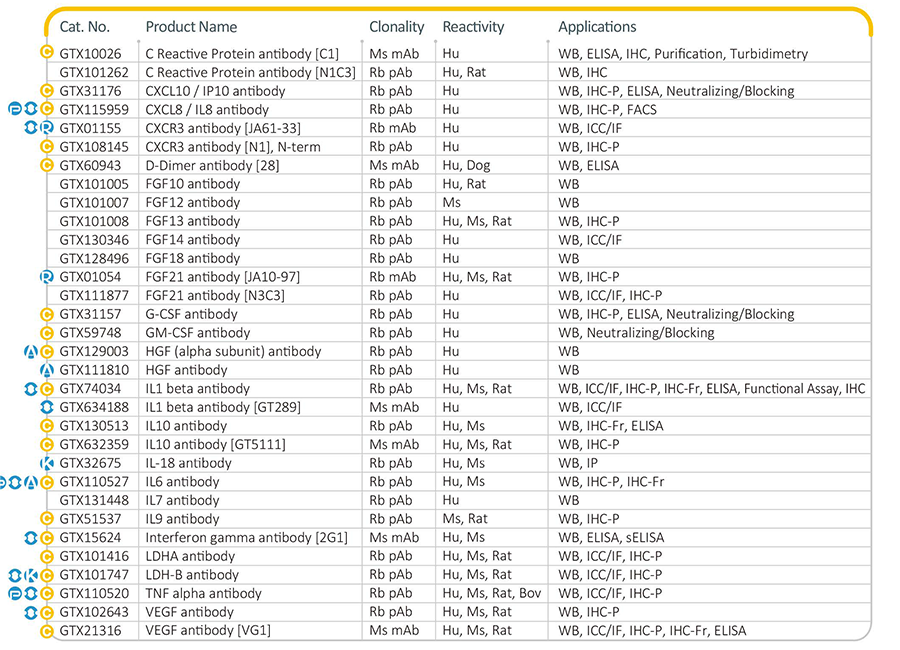The height and width of the screenshot is (650, 900).
Task: Click 'G-CSF antibody' product name
Action: point(191,314)
